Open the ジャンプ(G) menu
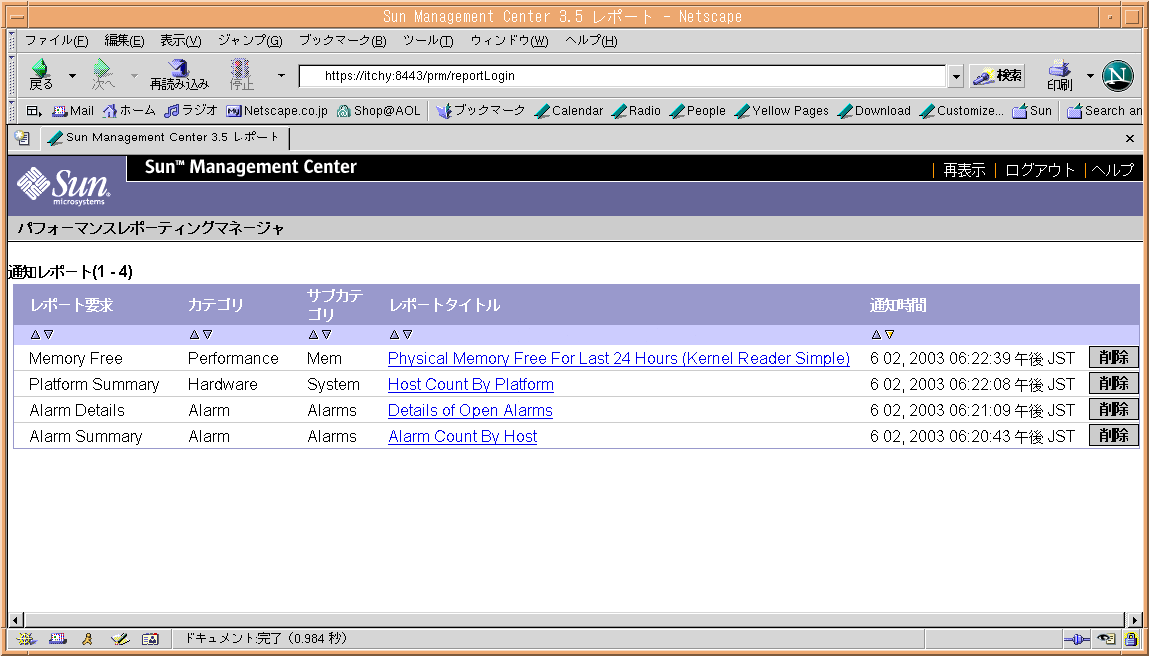1149x656 pixels. [x=250, y=40]
